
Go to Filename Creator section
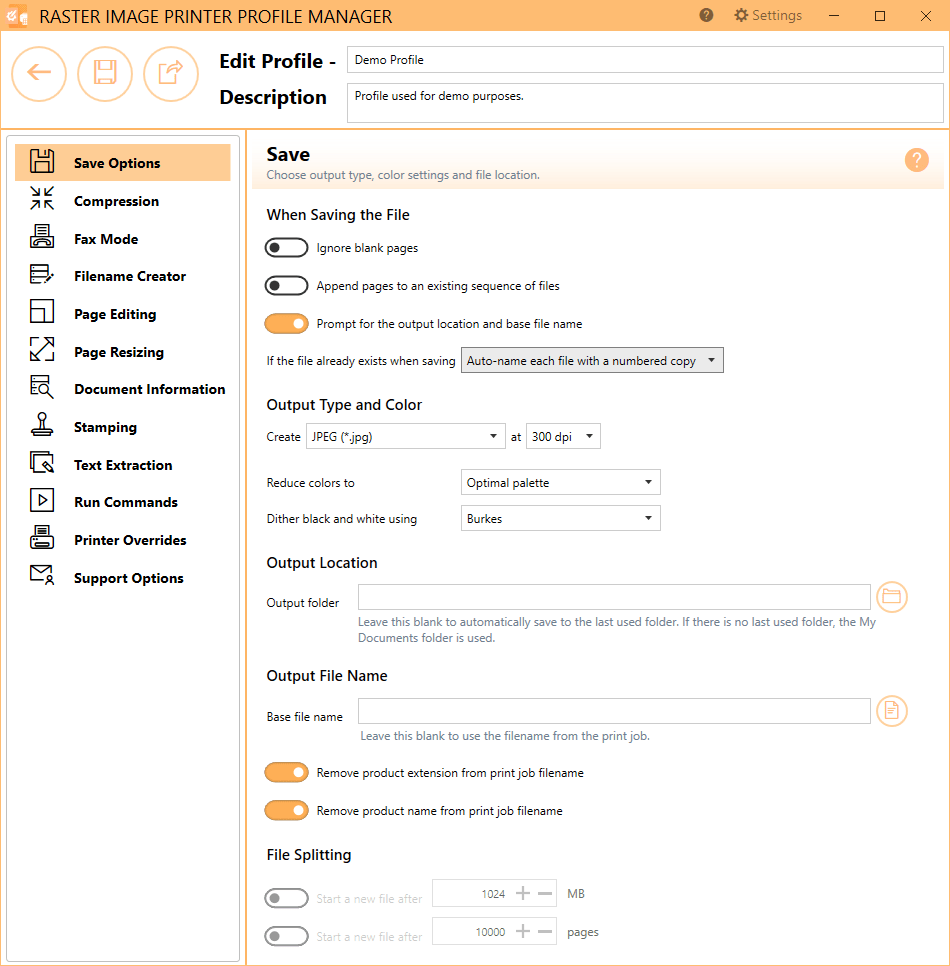coord(129,276)
